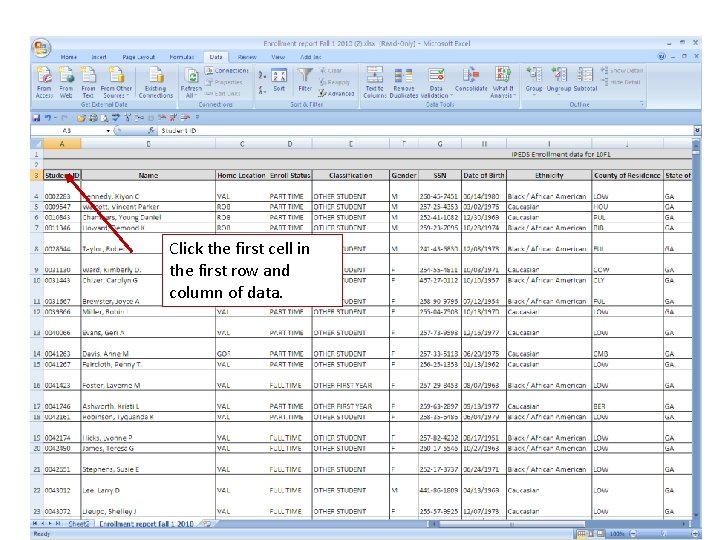Select the Sheet2 worksheet tab

[x=79, y=524]
